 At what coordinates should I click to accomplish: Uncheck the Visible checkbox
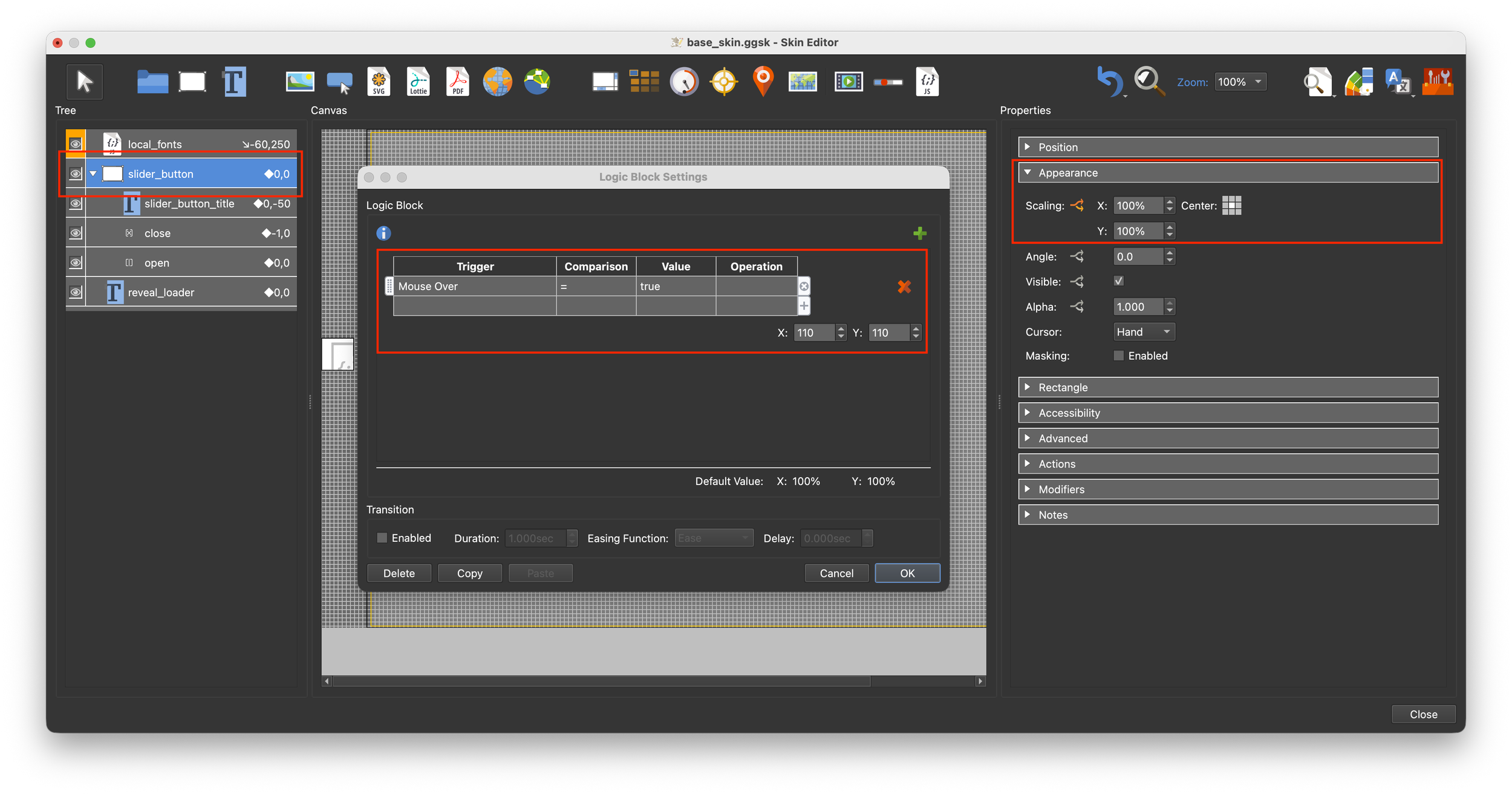click(x=1118, y=281)
